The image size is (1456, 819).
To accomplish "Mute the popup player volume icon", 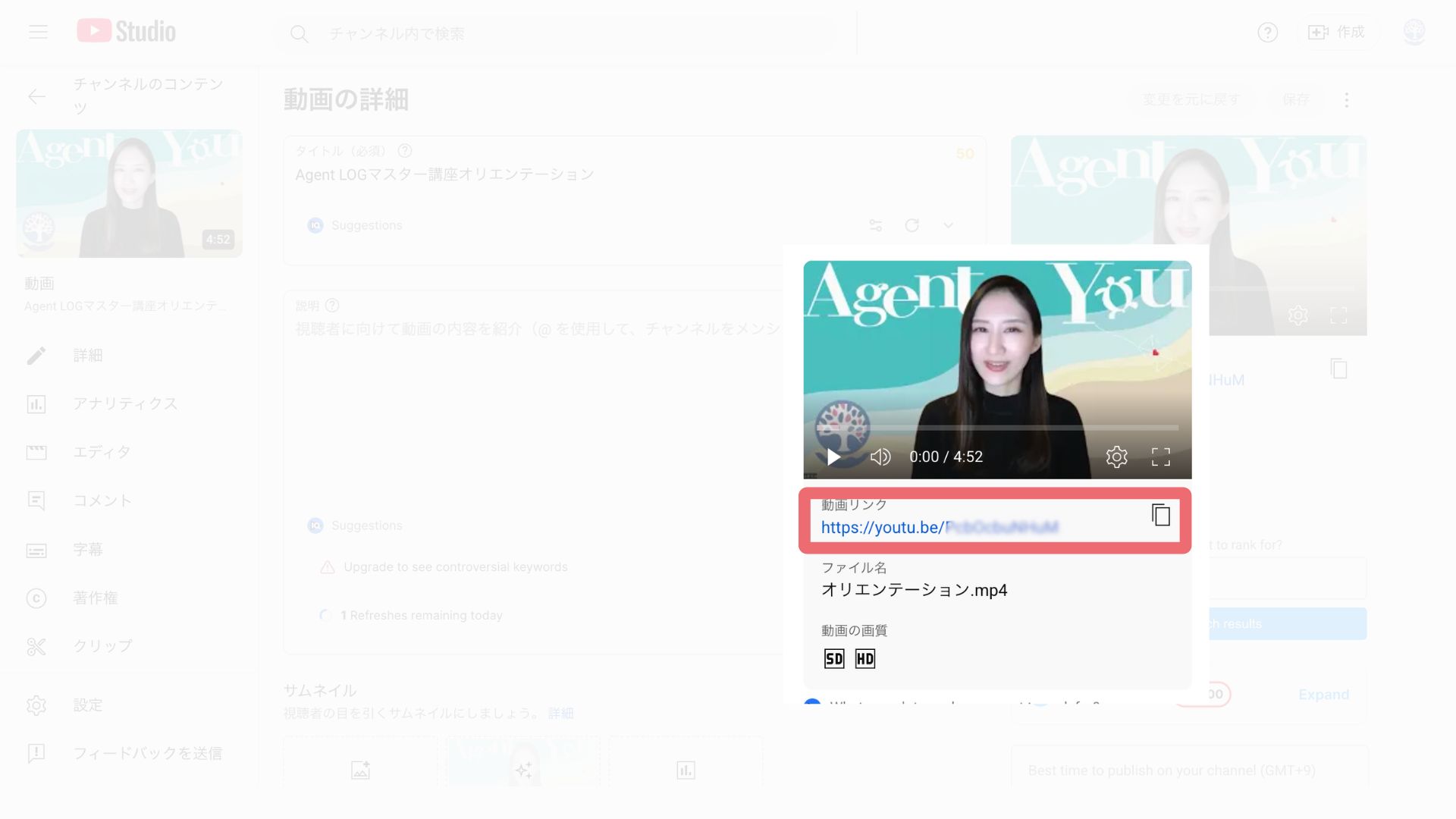I will [x=880, y=457].
